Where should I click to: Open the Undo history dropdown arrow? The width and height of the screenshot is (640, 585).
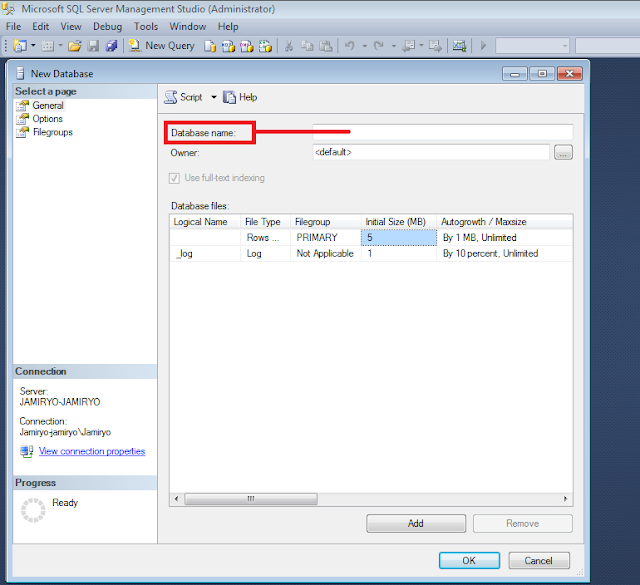coord(364,46)
